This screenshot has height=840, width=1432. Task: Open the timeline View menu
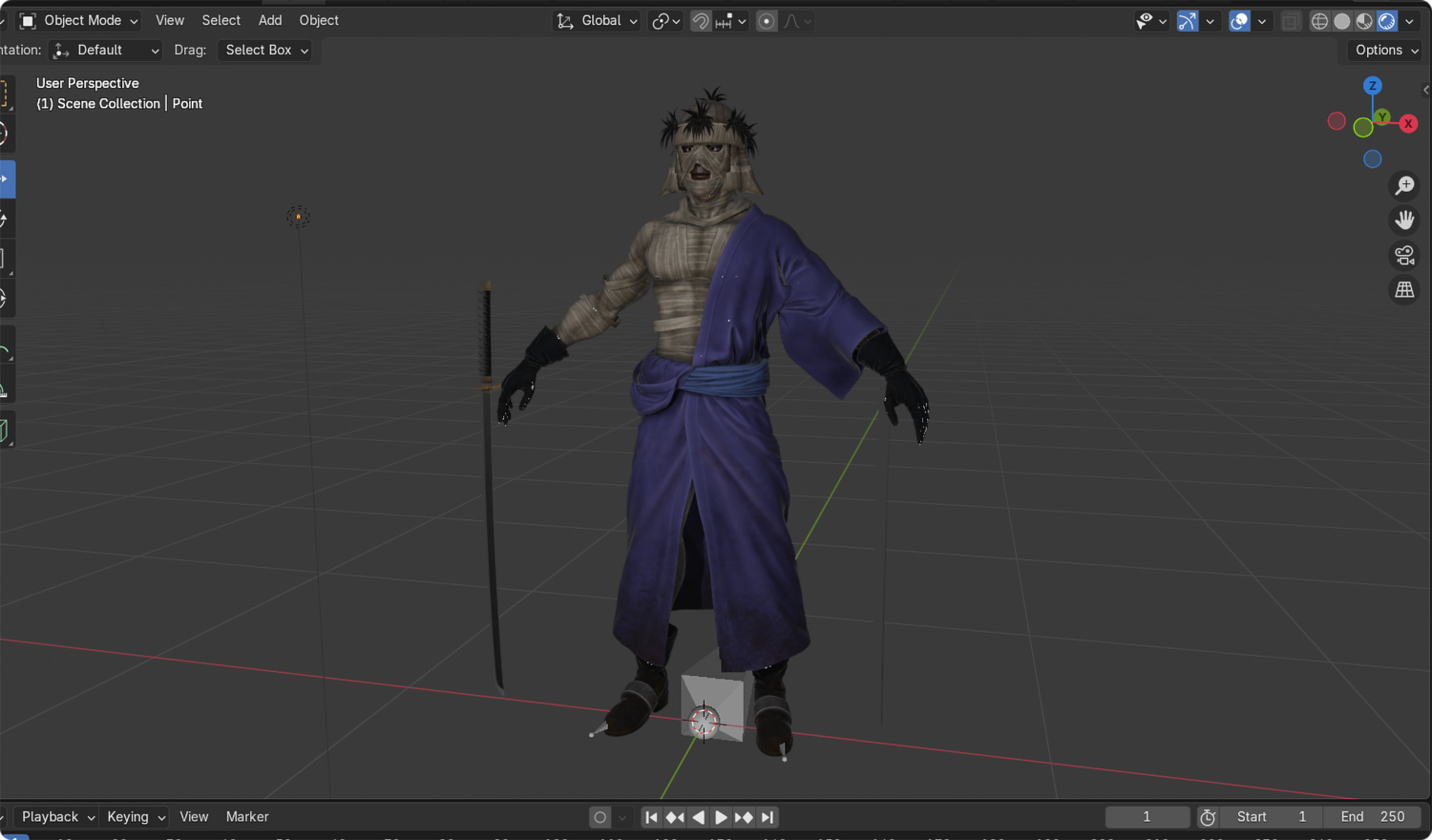tap(194, 817)
